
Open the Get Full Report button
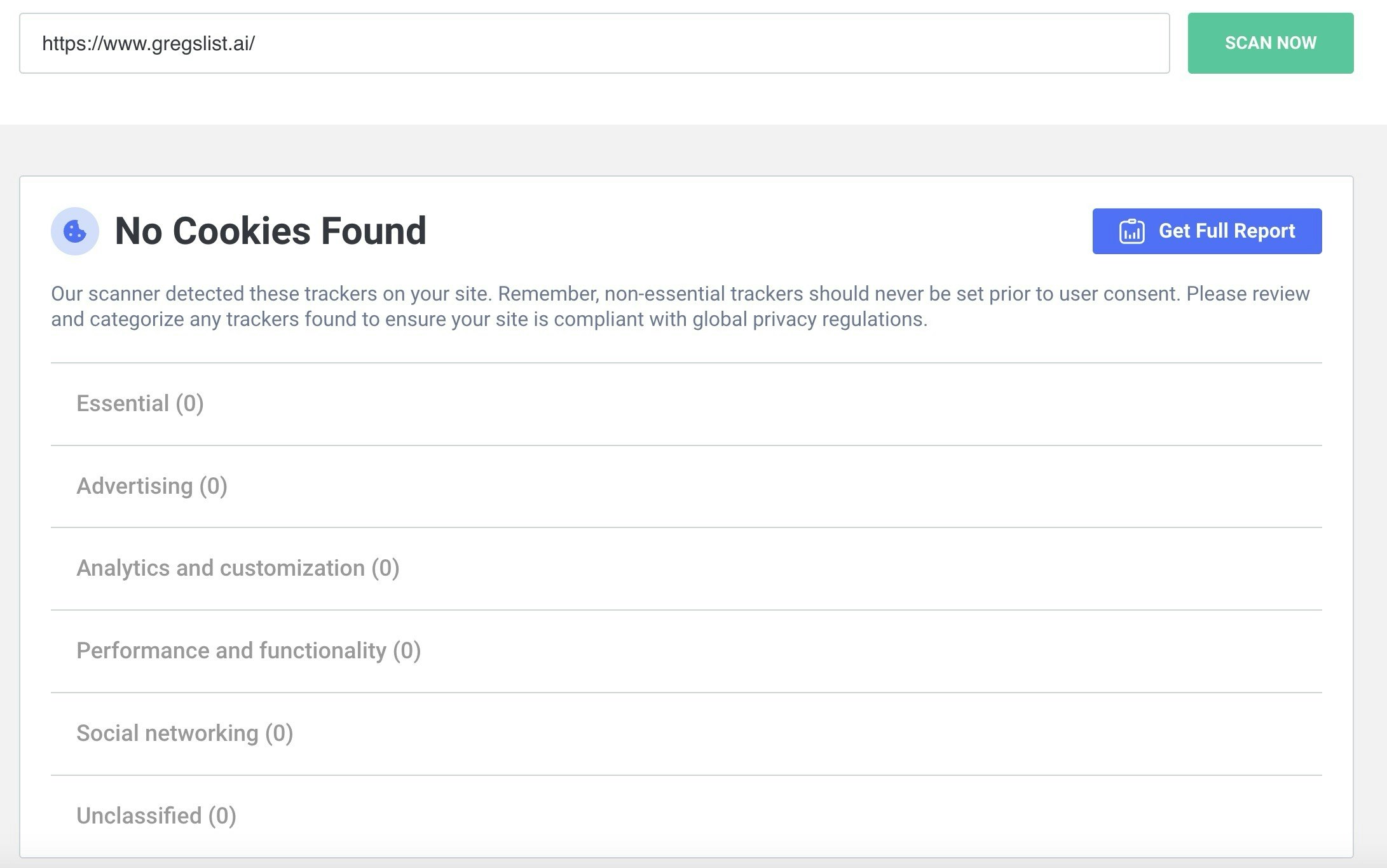coord(1206,231)
